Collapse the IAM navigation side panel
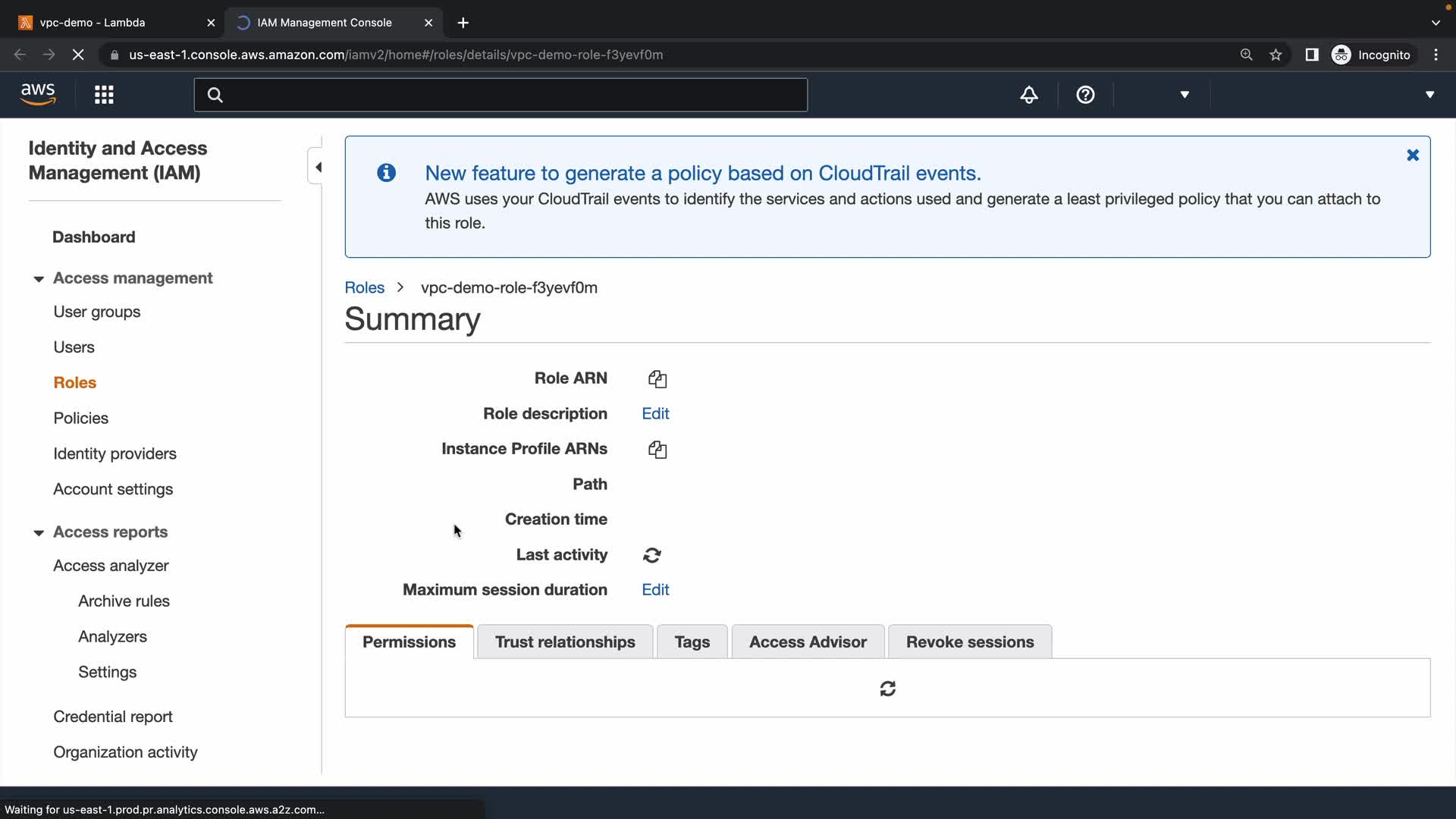 point(318,167)
